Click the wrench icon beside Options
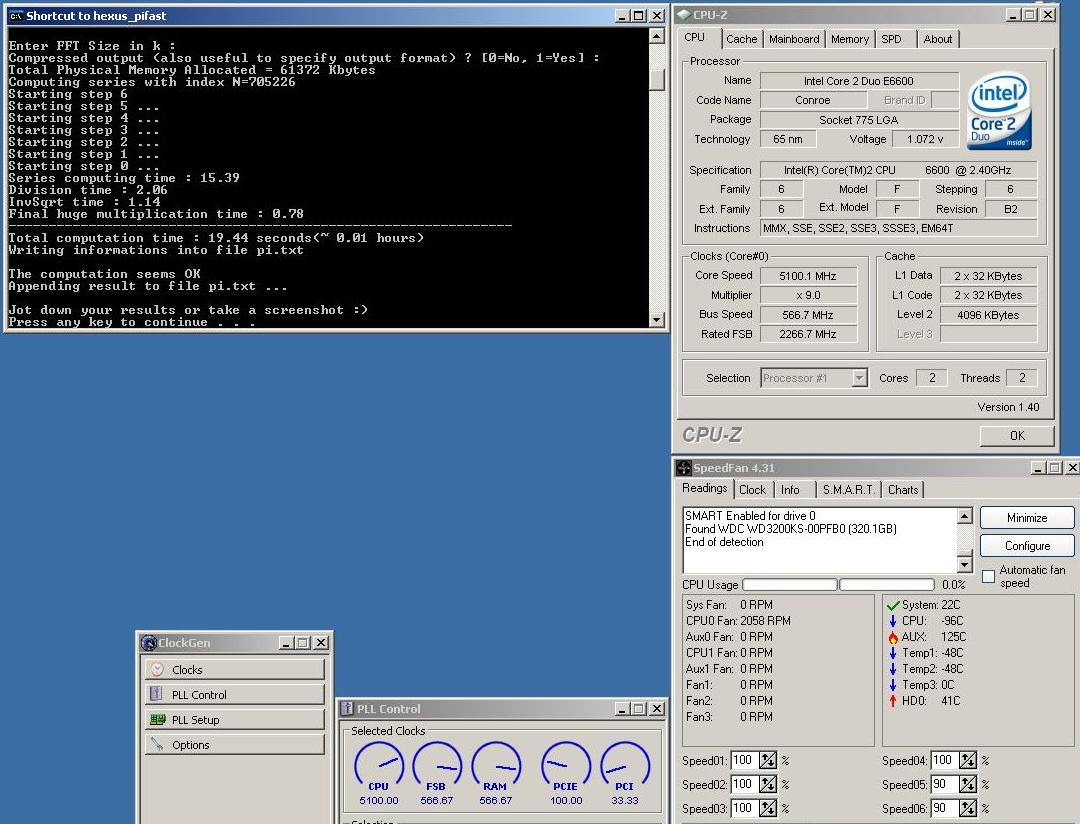The image size is (1080, 824). coord(157,745)
